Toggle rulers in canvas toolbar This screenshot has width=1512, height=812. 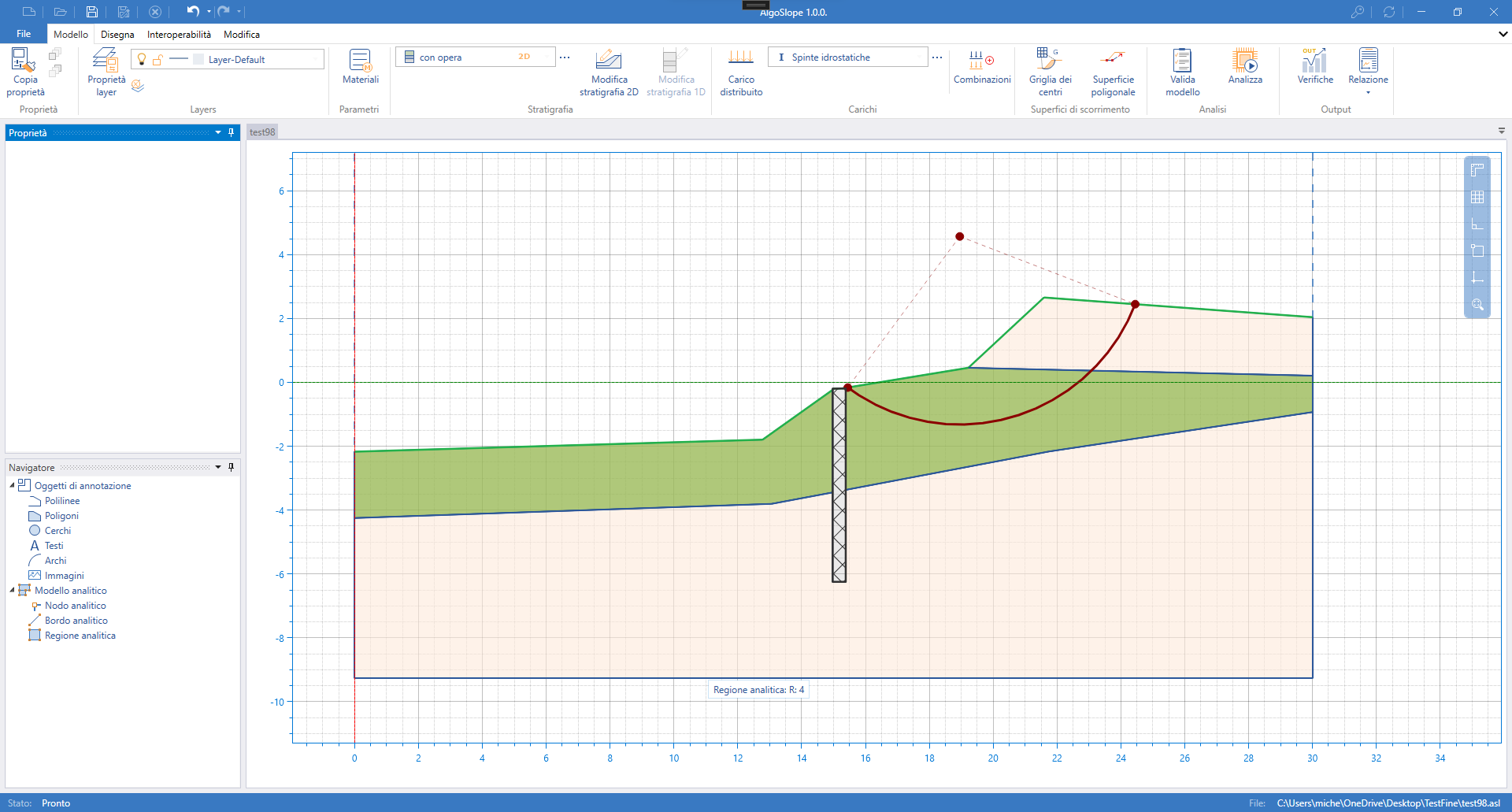pyautogui.click(x=1477, y=170)
